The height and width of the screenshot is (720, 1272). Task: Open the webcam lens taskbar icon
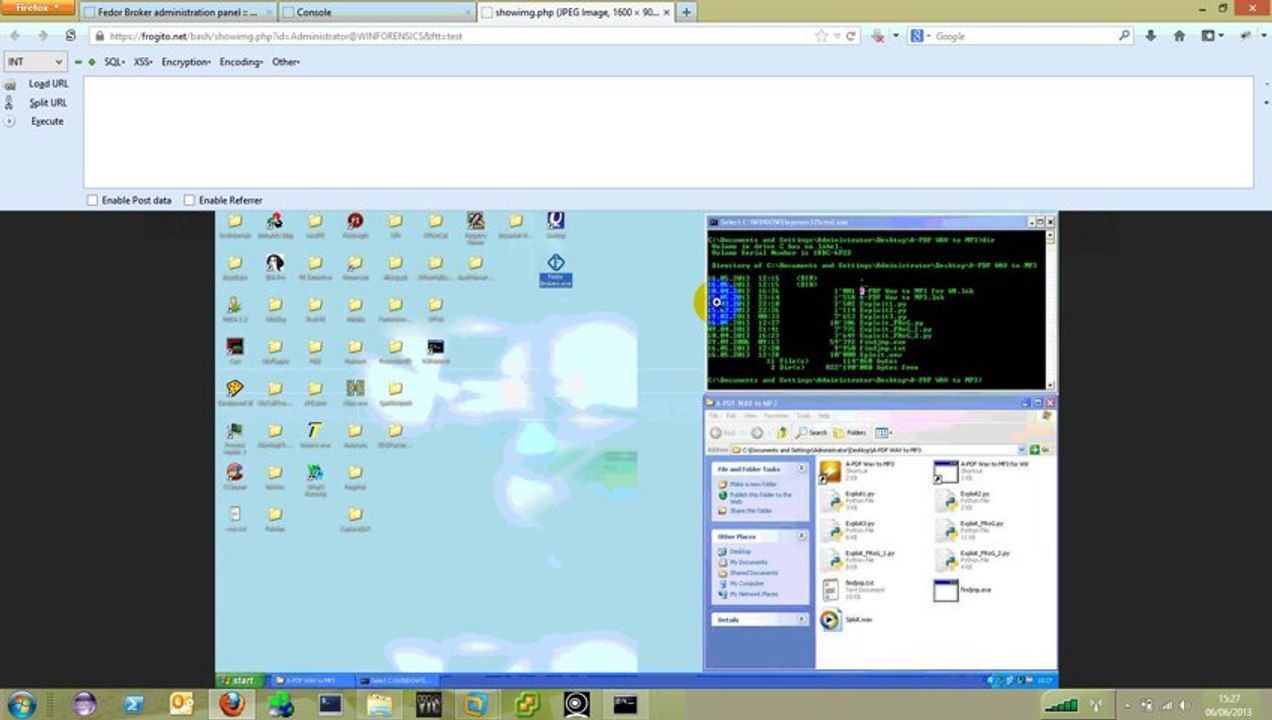point(577,704)
